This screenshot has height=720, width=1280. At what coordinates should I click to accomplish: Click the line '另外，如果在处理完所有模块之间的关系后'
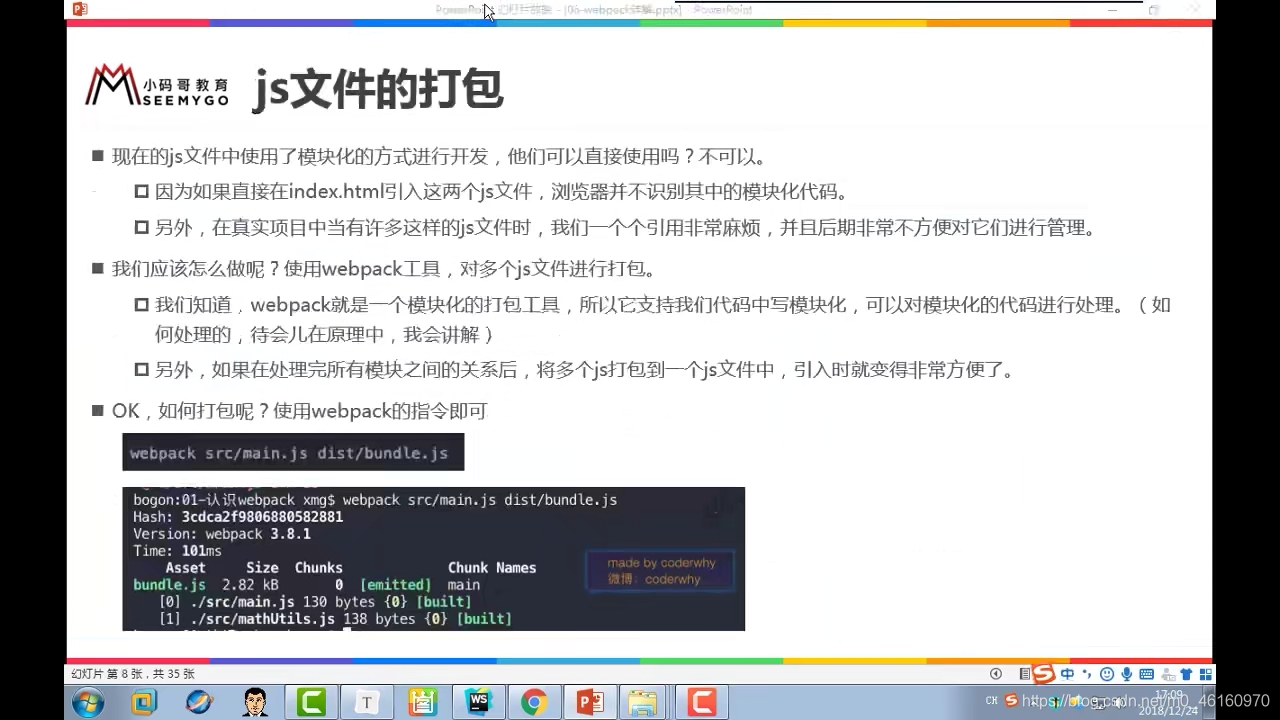click(584, 370)
